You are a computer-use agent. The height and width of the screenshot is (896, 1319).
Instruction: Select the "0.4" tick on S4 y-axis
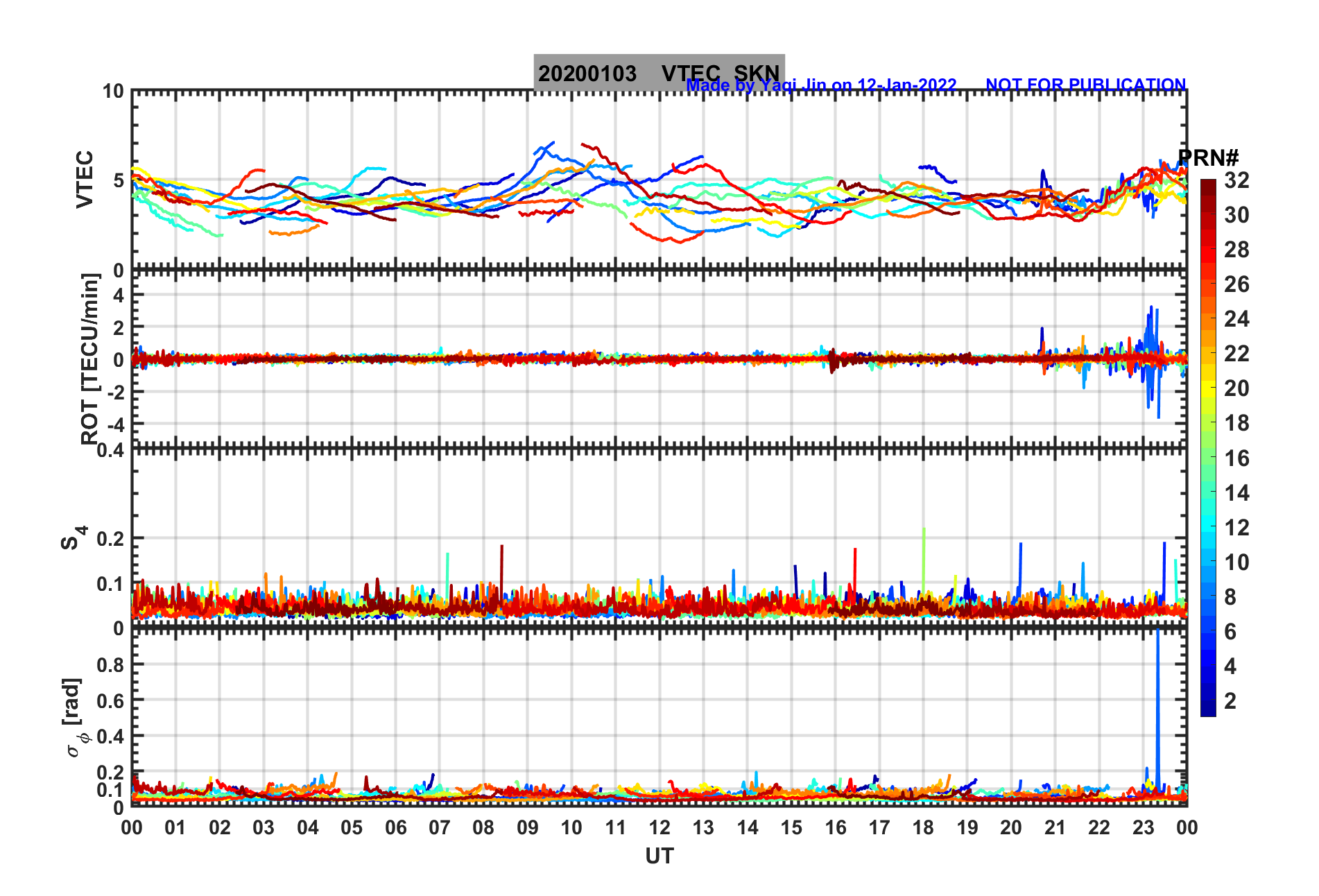[110, 451]
